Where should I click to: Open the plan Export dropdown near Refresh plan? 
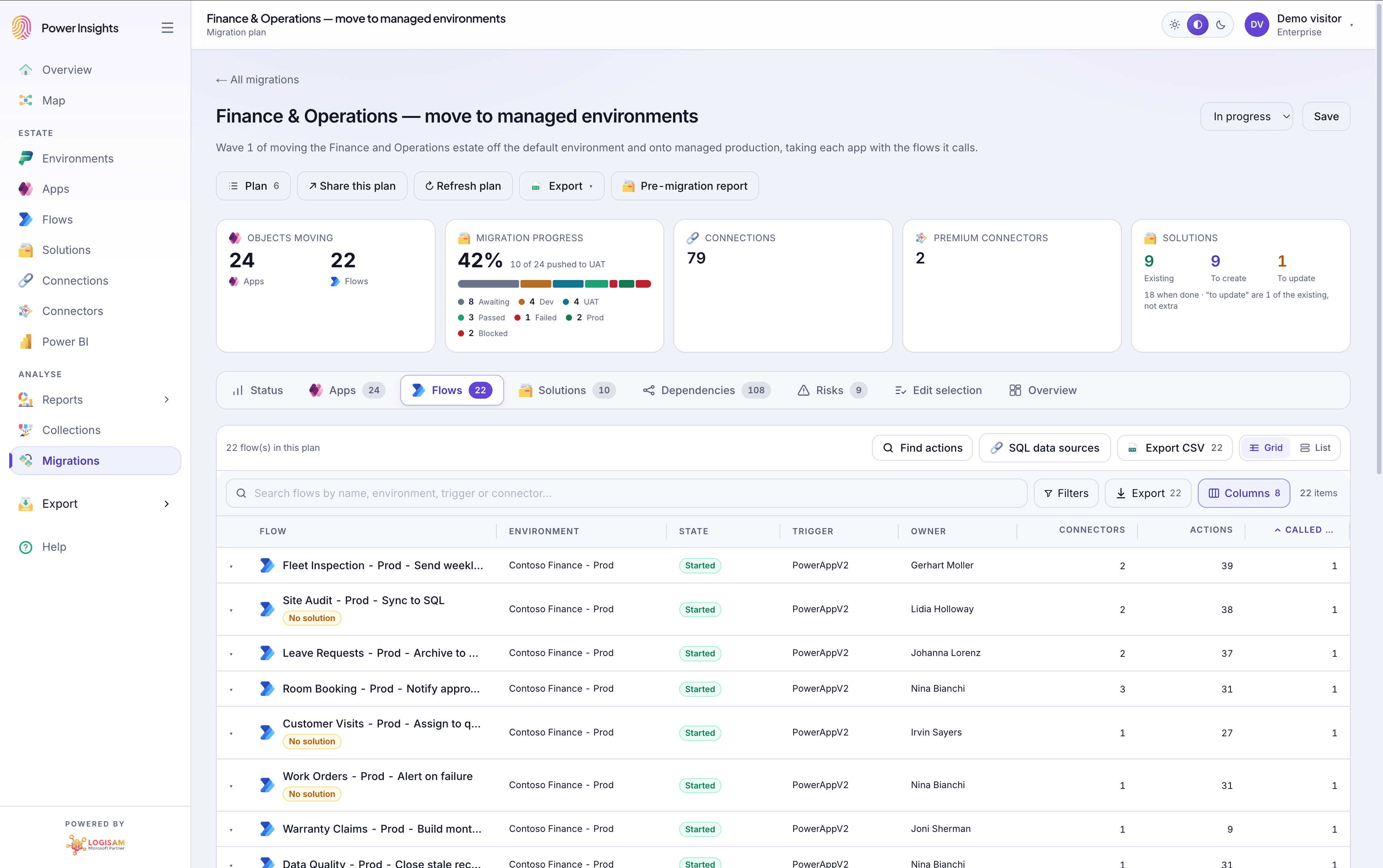pyautogui.click(x=562, y=186)
